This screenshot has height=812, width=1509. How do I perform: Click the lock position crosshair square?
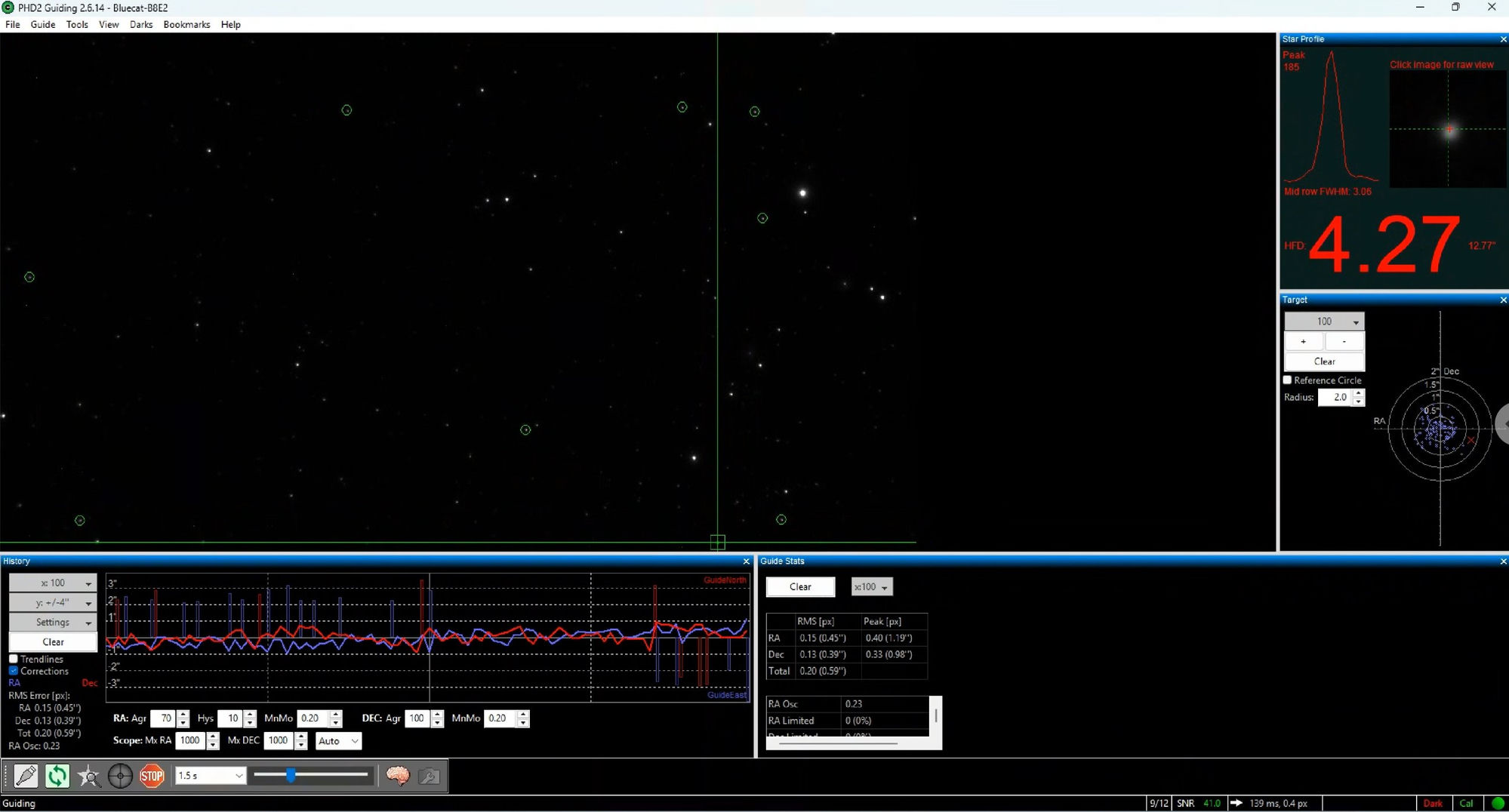point(718,543)
